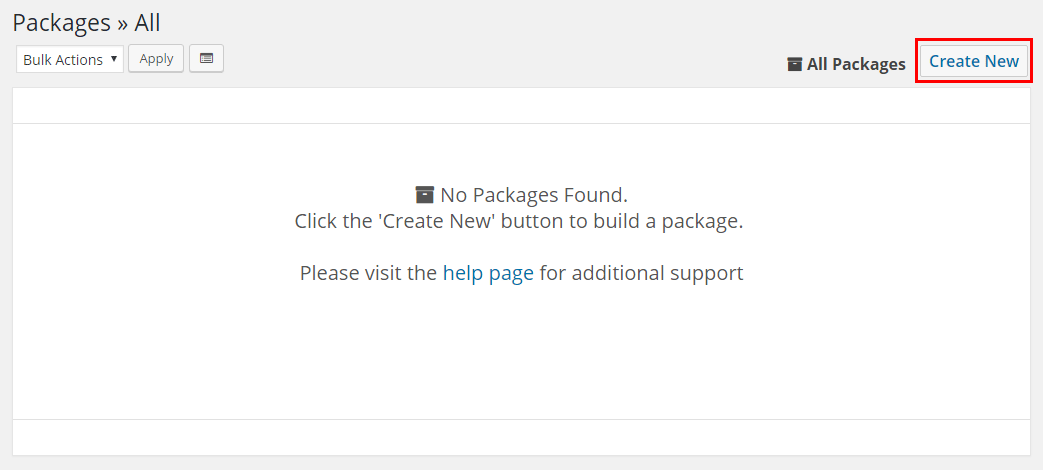Click the » separator in the page title

122,25
